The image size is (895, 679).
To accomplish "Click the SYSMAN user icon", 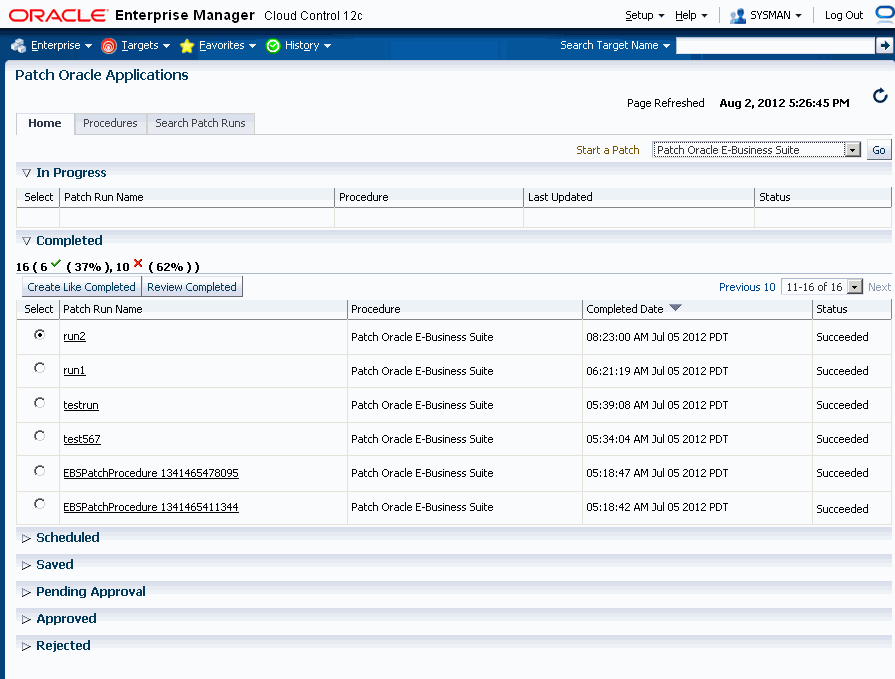I will pyautogui.click(x=737, y=15).
